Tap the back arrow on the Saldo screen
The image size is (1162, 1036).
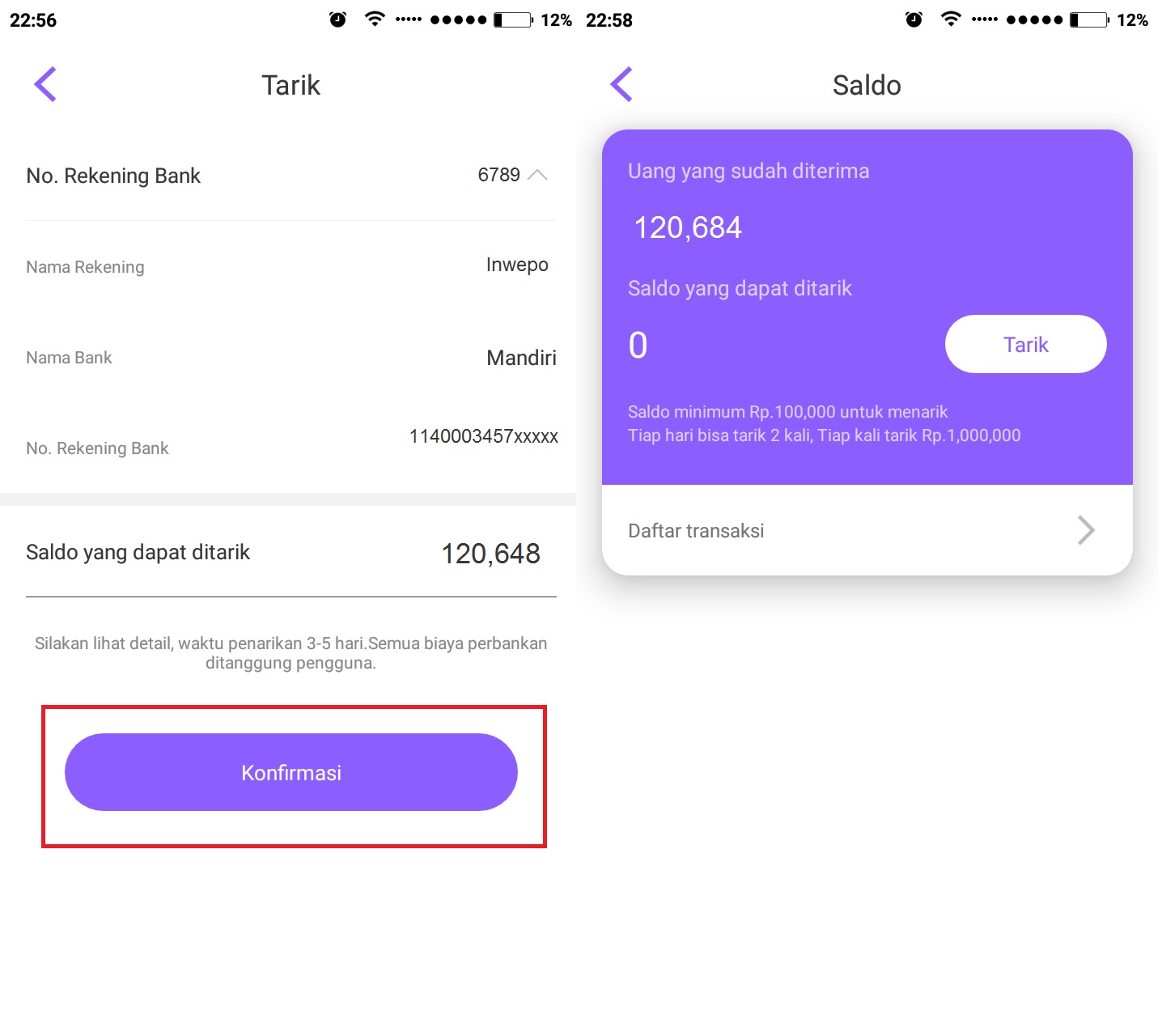tap(621, 84)
